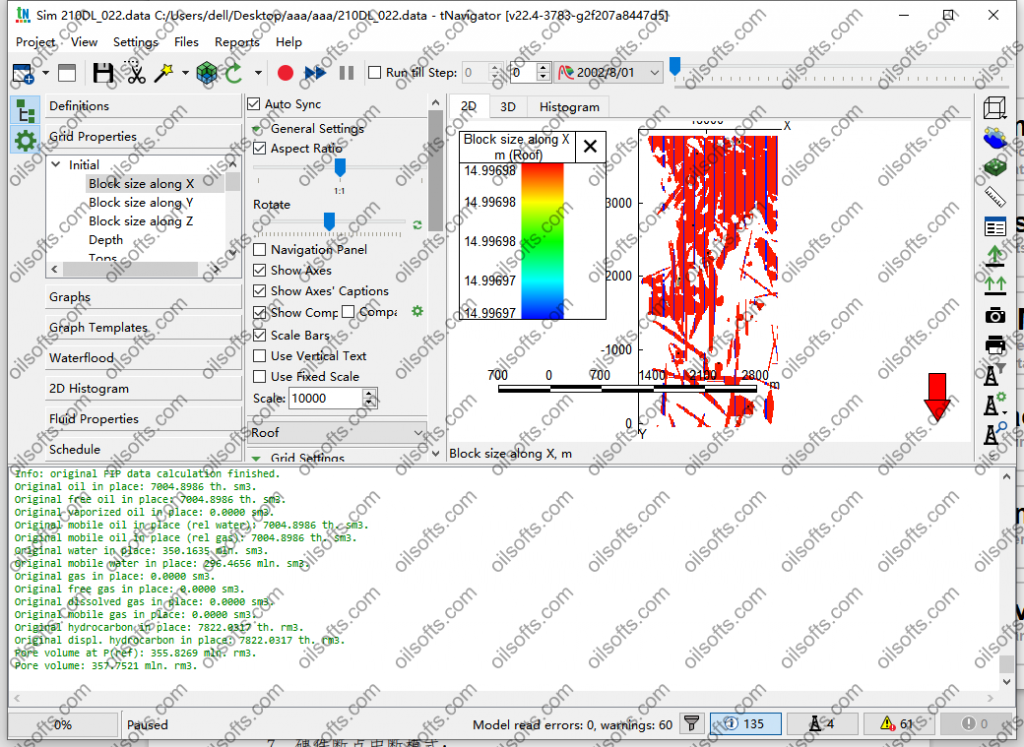Click the tree structure icon in left sidebar
Image resolution: width=1024 pixels, height=747 pixels.
(x=25, y=111)
